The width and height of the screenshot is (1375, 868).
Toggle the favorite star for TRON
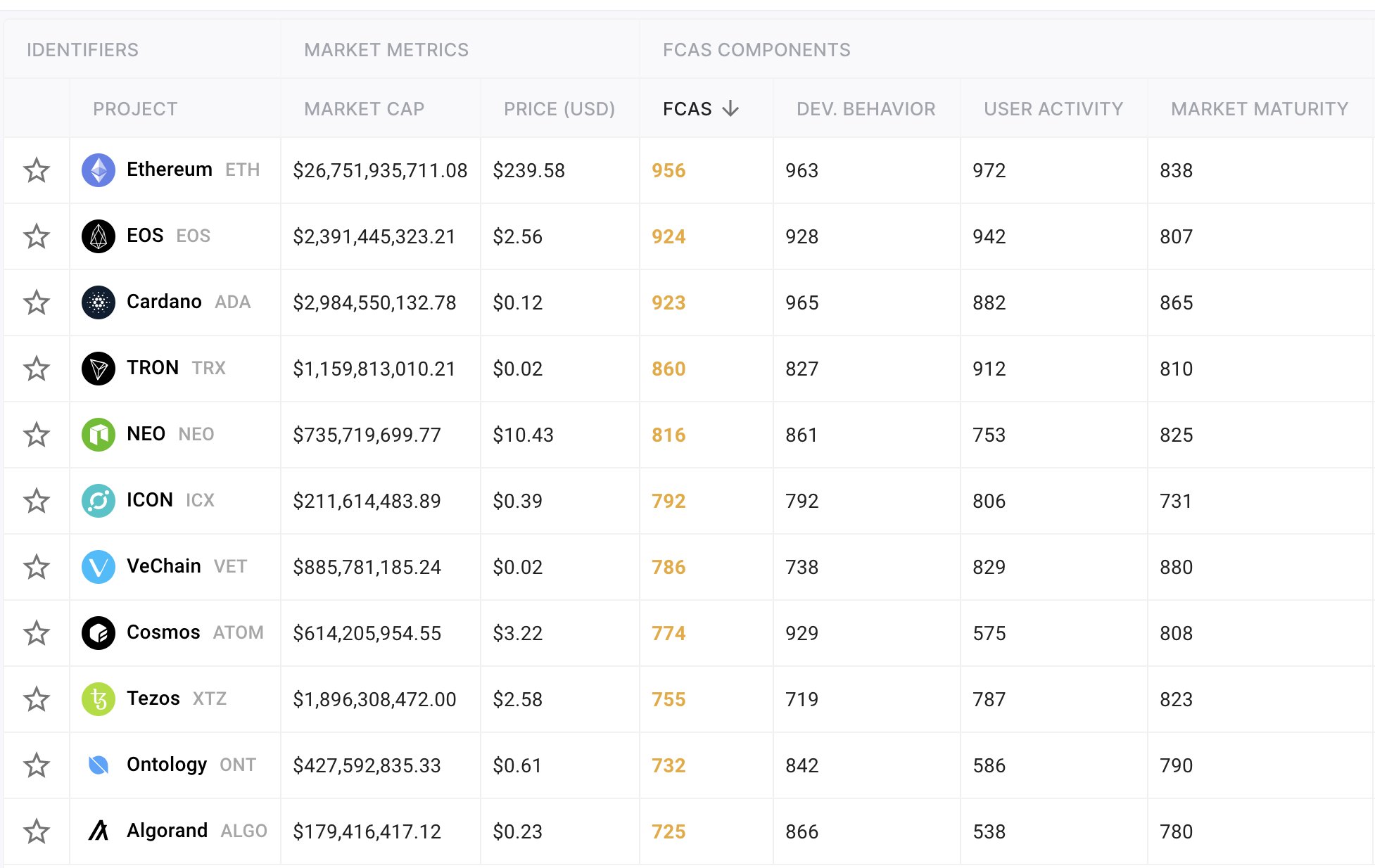click(37, 369)
